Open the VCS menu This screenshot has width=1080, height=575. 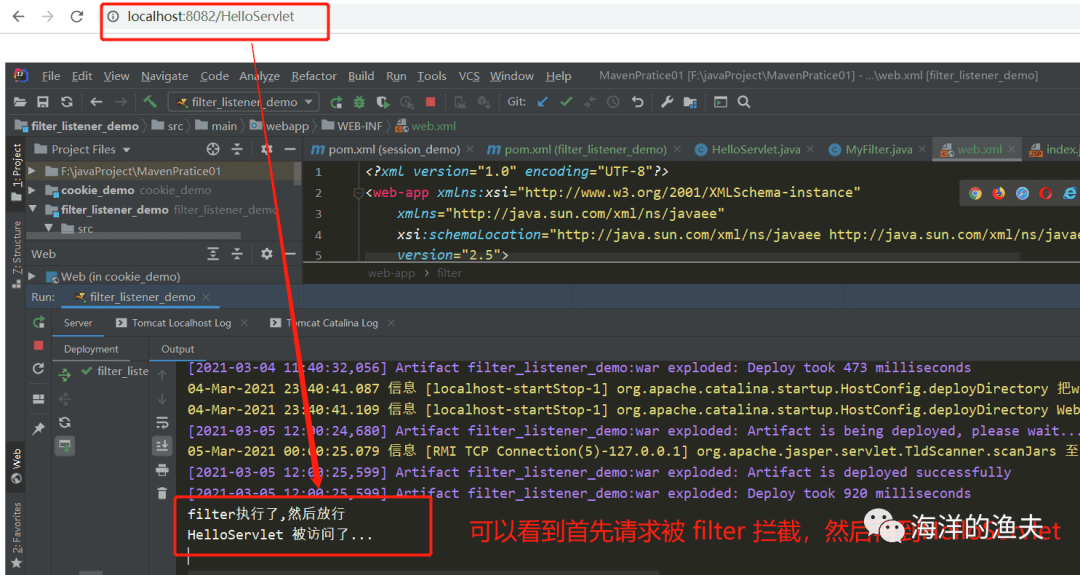pyautogui.click(x=468, y=76)
